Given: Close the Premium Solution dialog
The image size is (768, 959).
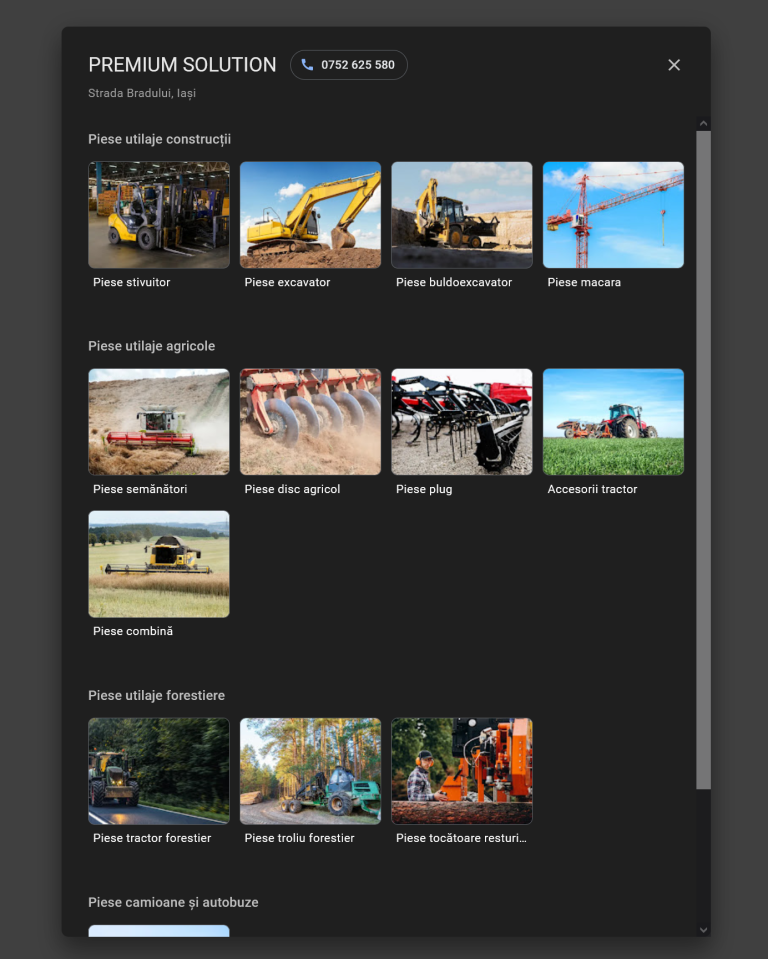Looking at the screenshot, I should (674, 65).
